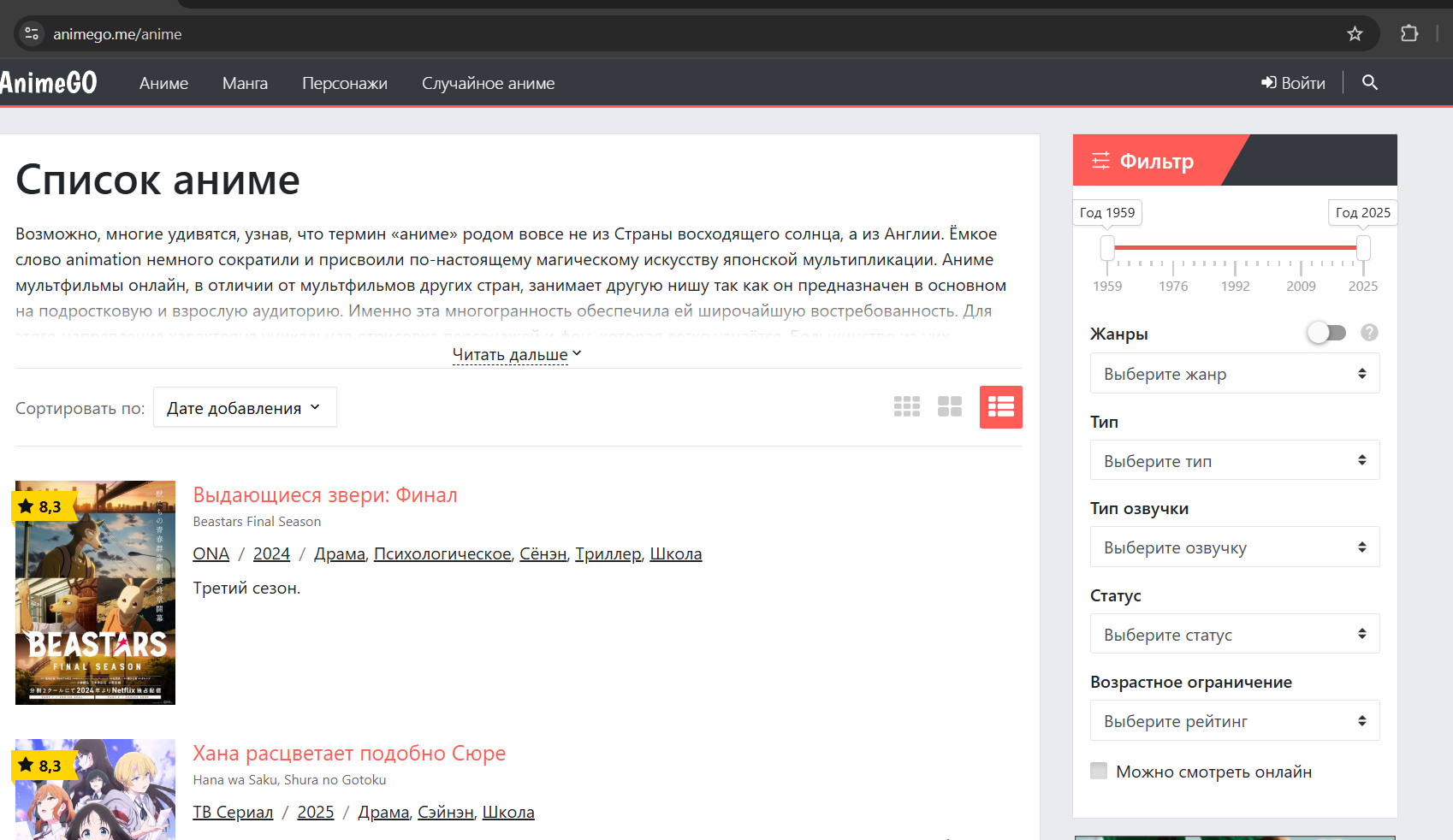Click the right year slider handle (2025)

click(1363, 248)
